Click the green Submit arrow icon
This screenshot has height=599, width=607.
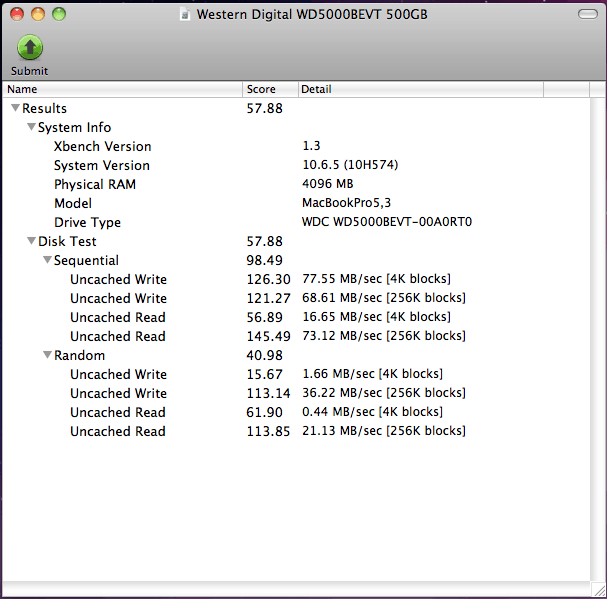point(30,47)
